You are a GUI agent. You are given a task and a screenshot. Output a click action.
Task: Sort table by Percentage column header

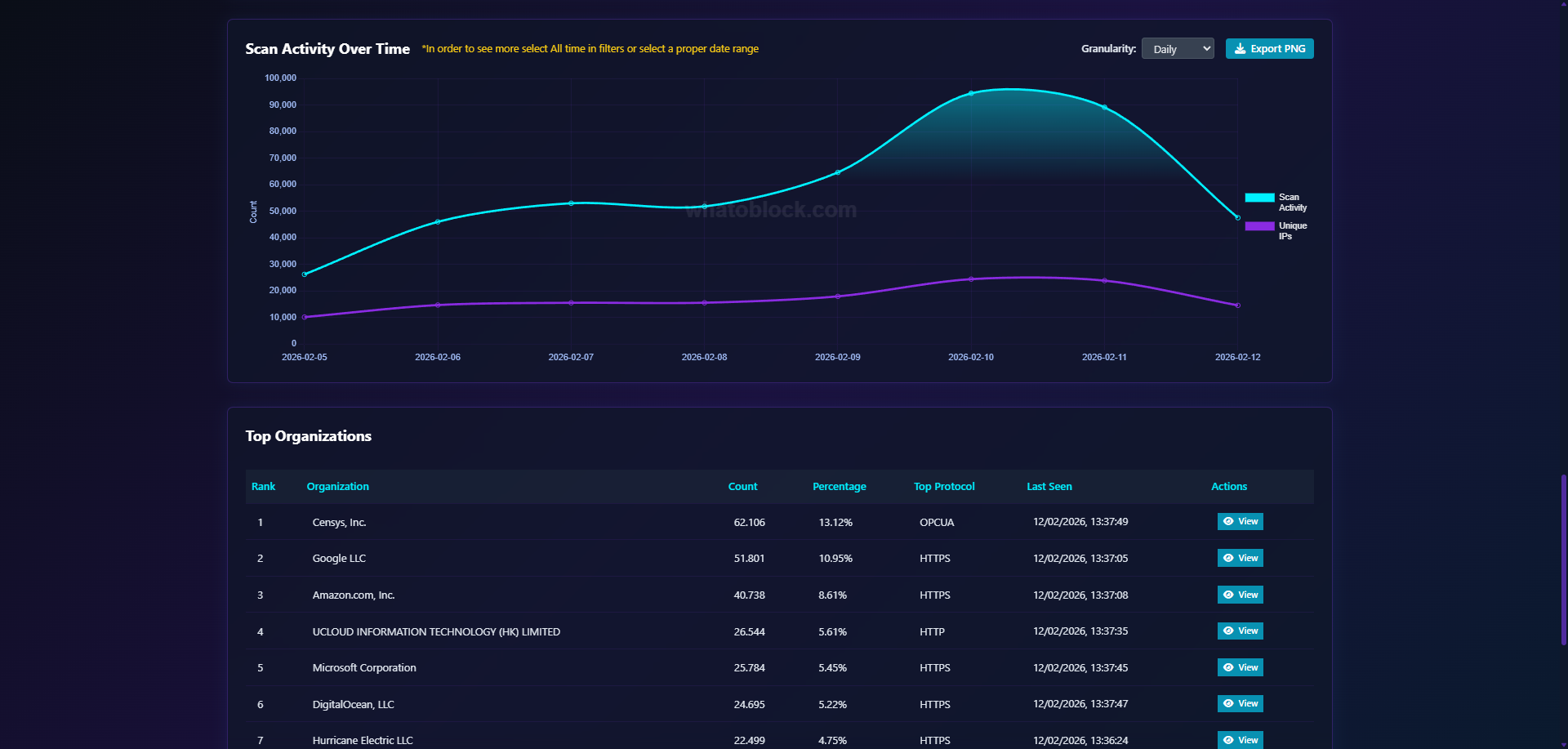[840, 487]
